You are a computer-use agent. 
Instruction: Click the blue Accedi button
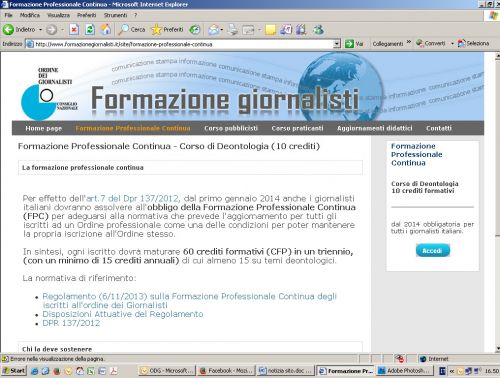(432, 251)
